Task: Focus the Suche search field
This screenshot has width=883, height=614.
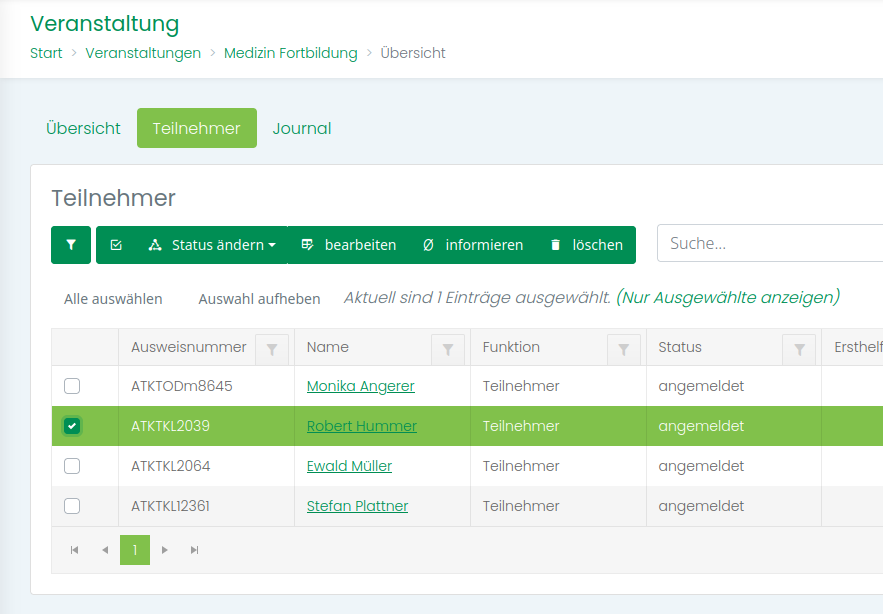Action: click(x=768, y=243)
